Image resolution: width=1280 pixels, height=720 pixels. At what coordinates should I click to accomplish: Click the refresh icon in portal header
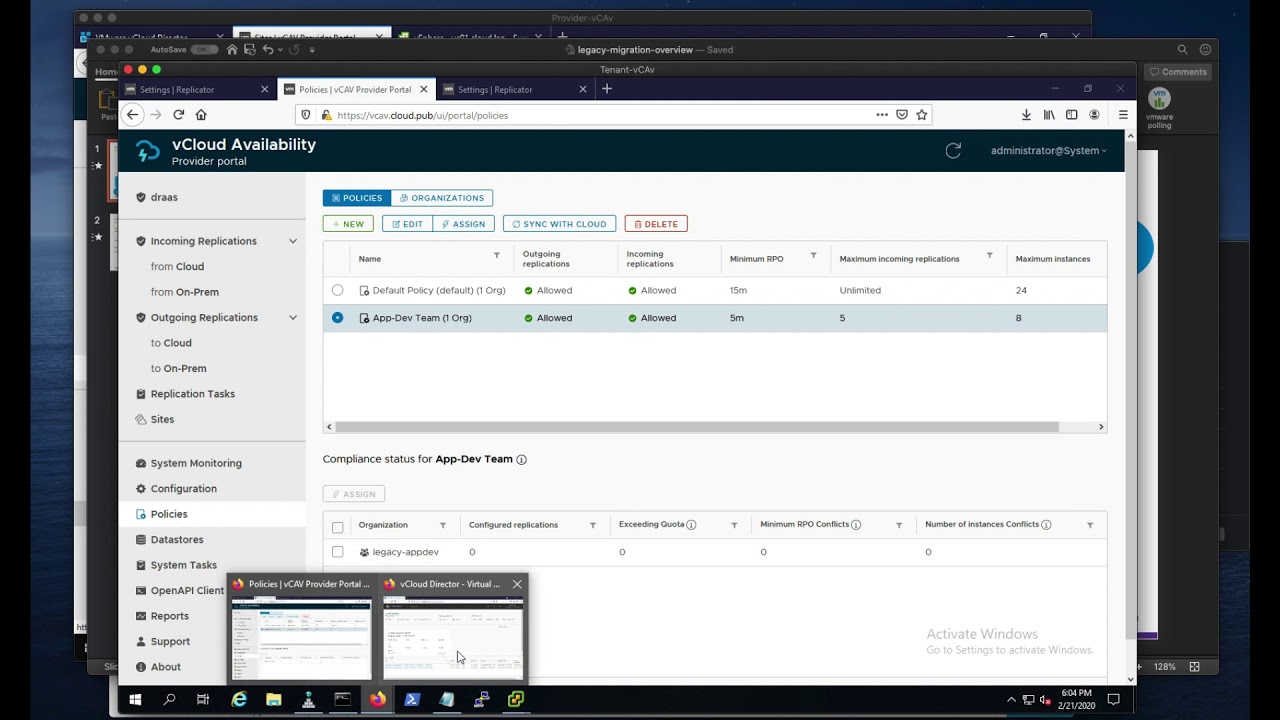[x=953, y=151]
